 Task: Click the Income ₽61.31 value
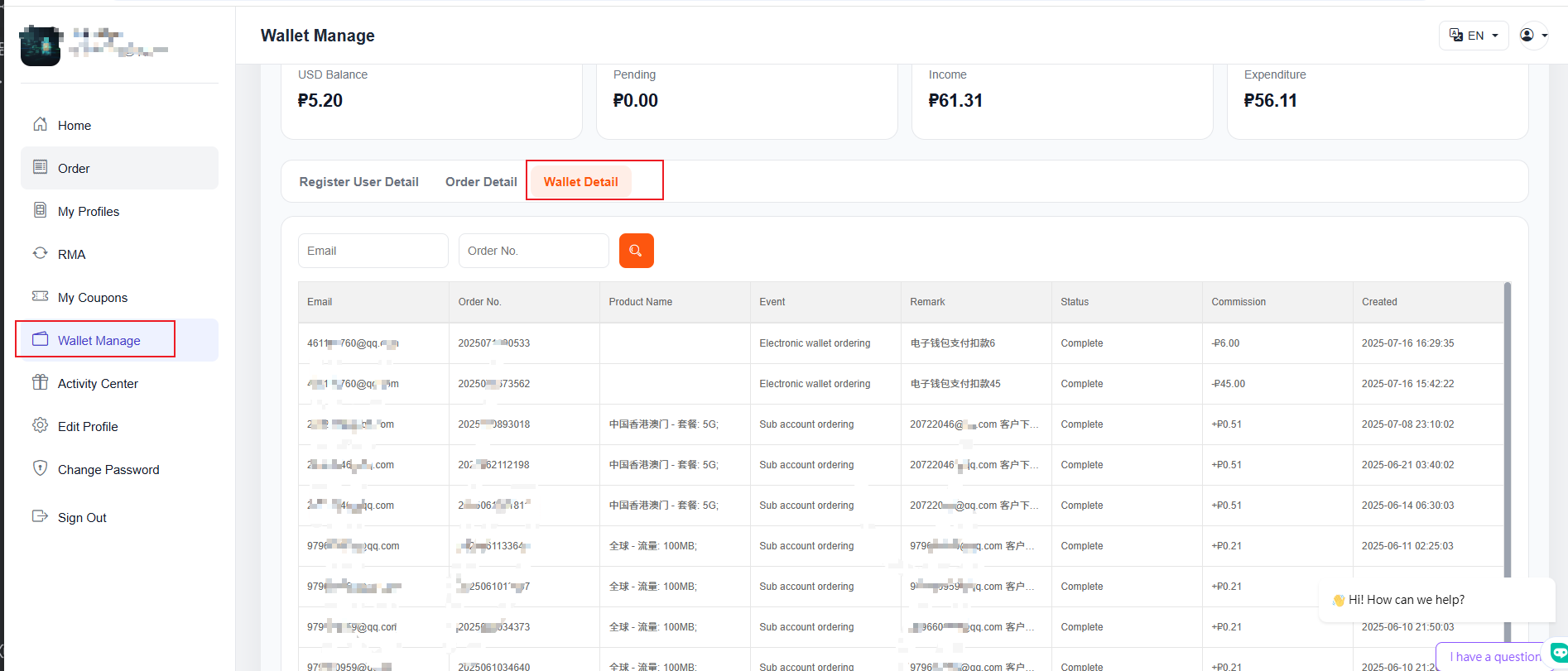tap(955, 101)
